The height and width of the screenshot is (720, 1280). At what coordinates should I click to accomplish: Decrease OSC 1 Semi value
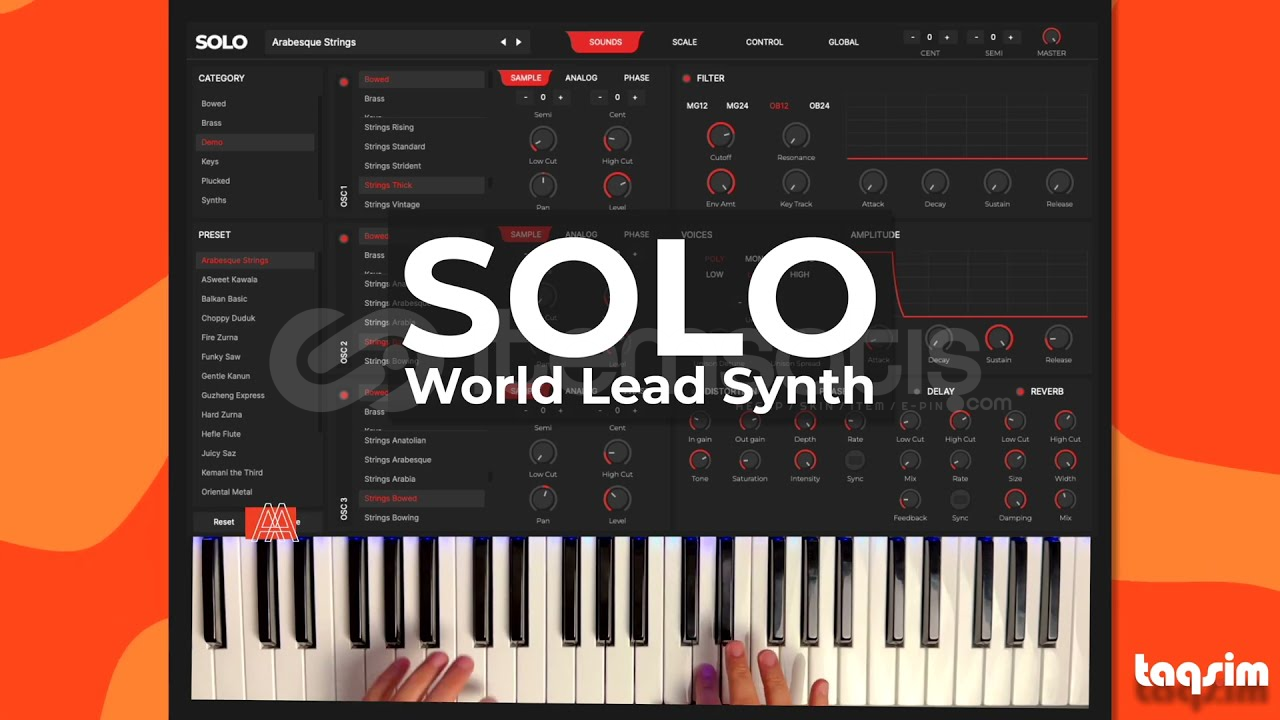526,97
